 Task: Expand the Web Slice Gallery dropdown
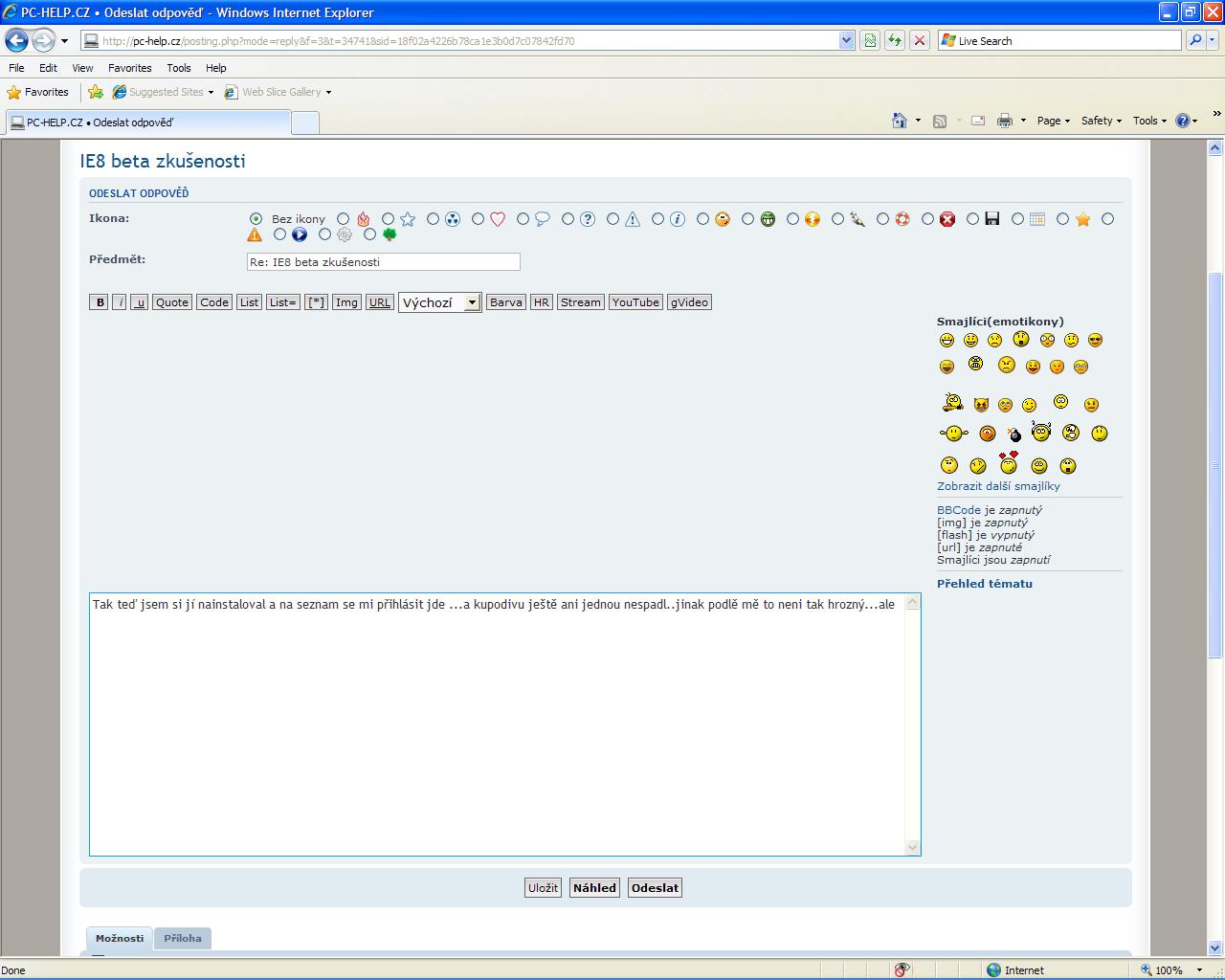[x=328, y=93]
